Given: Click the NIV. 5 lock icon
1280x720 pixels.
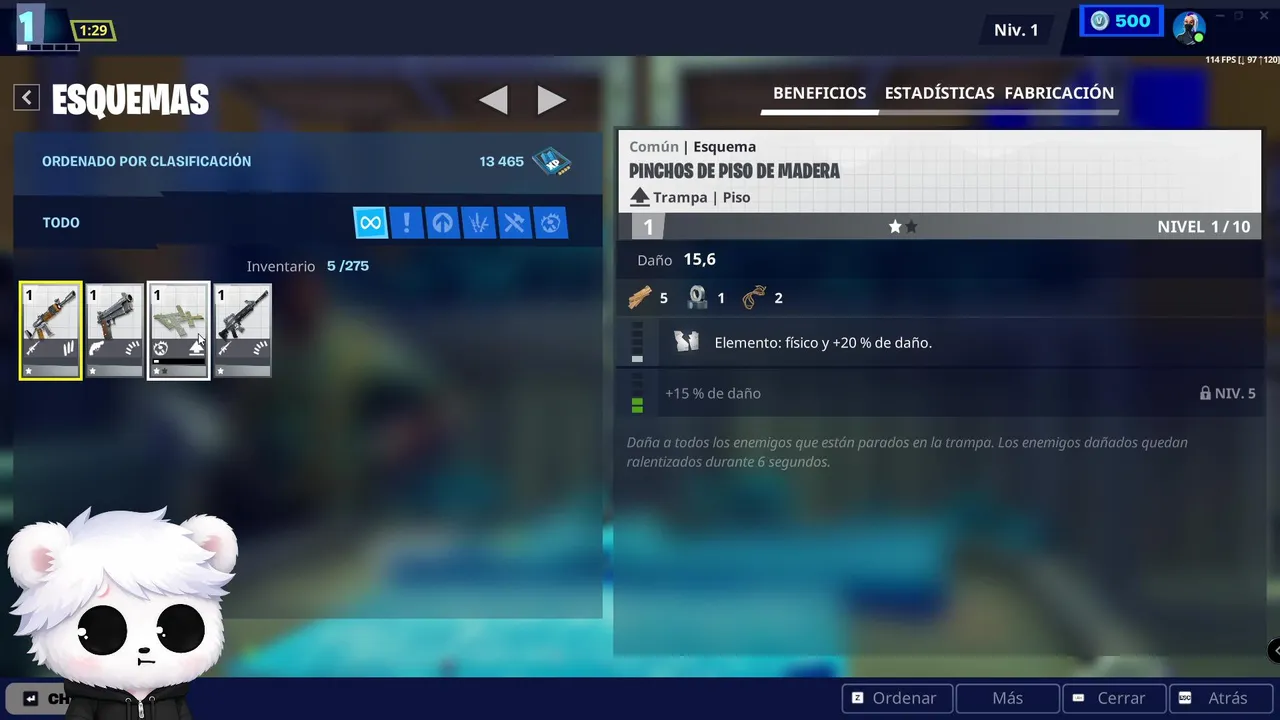Looking at the screenshot, I should 1205,393.
